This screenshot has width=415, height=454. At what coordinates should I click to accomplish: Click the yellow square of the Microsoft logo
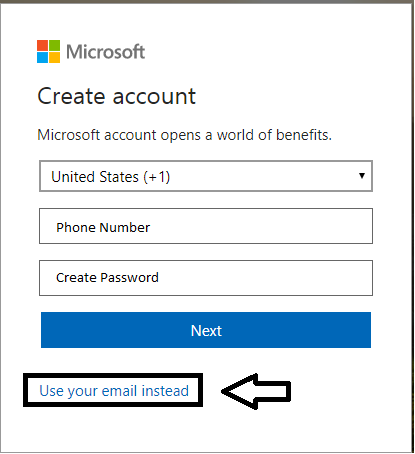pos(55,57)
